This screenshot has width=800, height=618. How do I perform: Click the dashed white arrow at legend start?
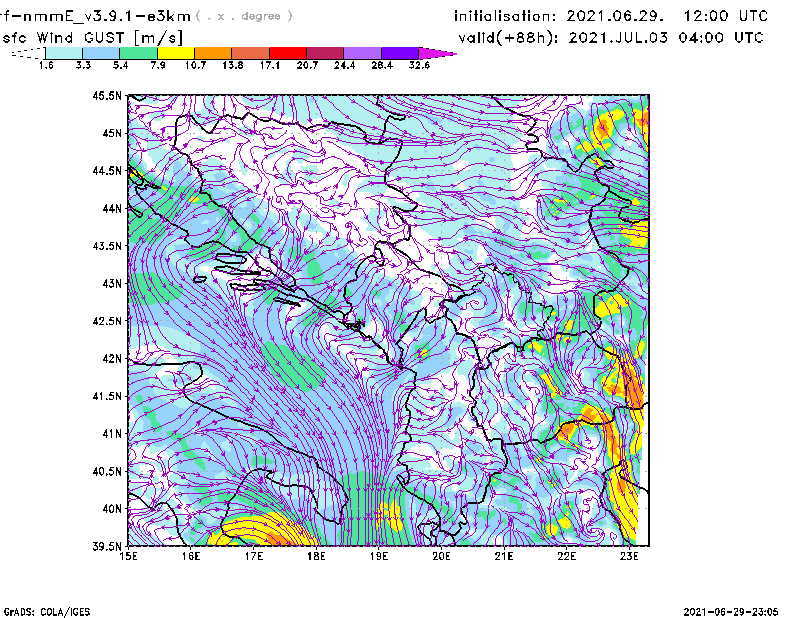(x=28, y=53)
